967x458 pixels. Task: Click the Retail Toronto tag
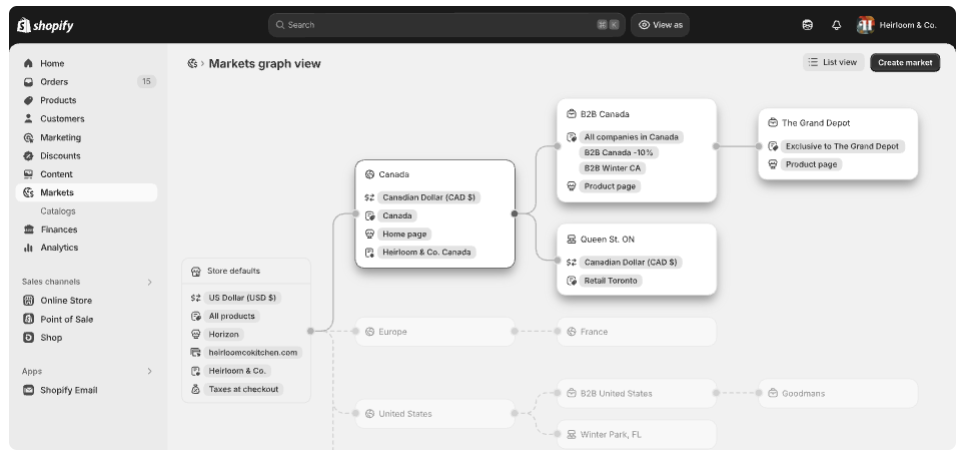(611, 280)
